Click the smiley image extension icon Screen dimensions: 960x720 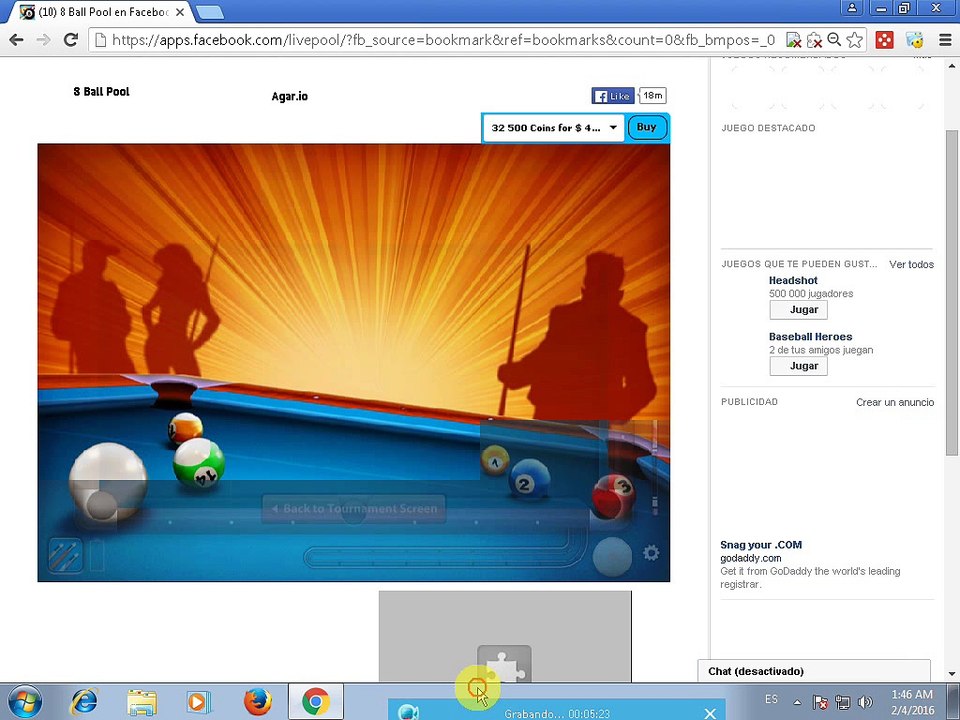click(914, 40)
